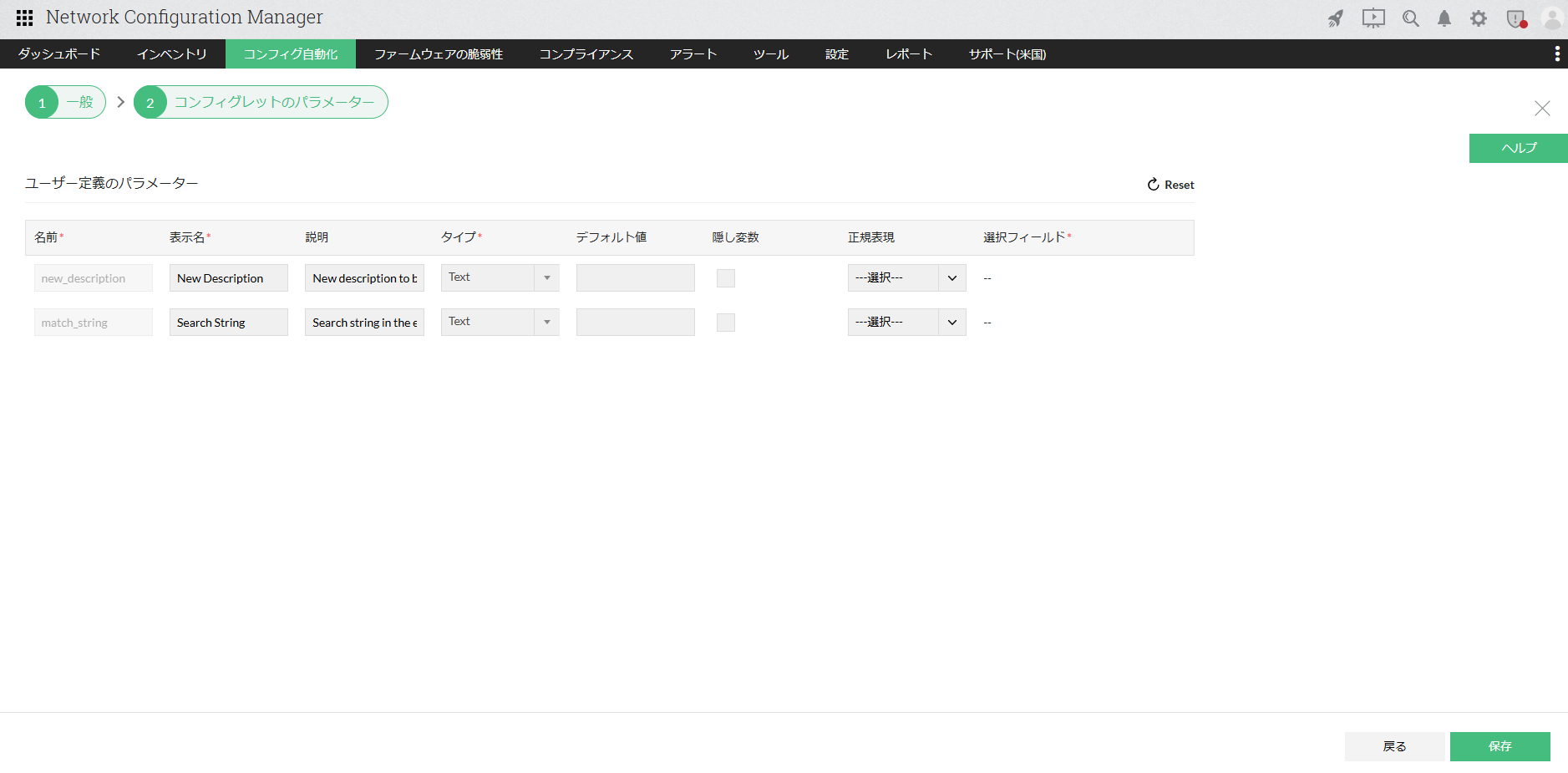
Task: Click the 表示名 column header
Action: point(190,237)
